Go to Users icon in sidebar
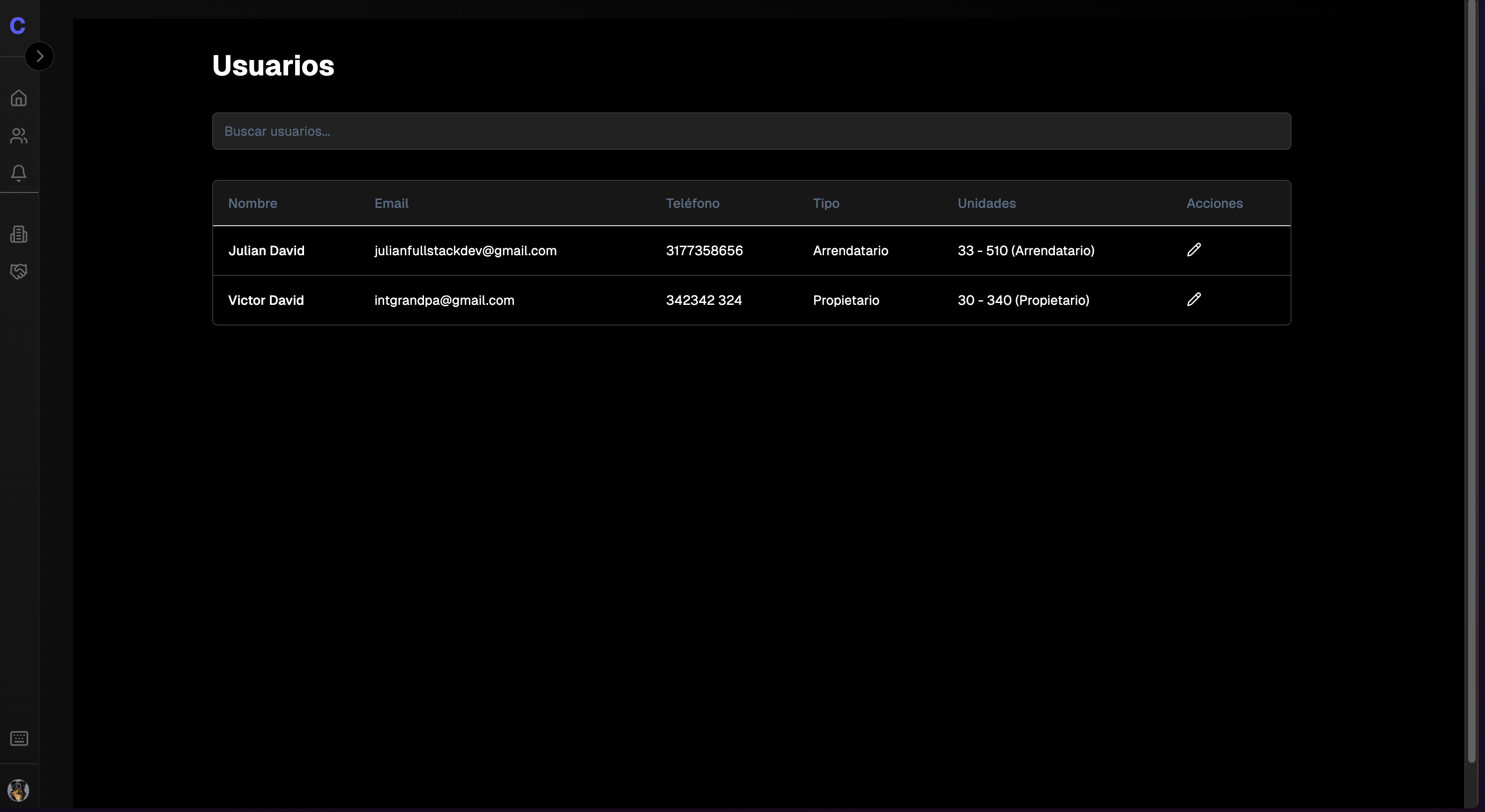Viewport: 1485px width, 812px height. point(19,136)
